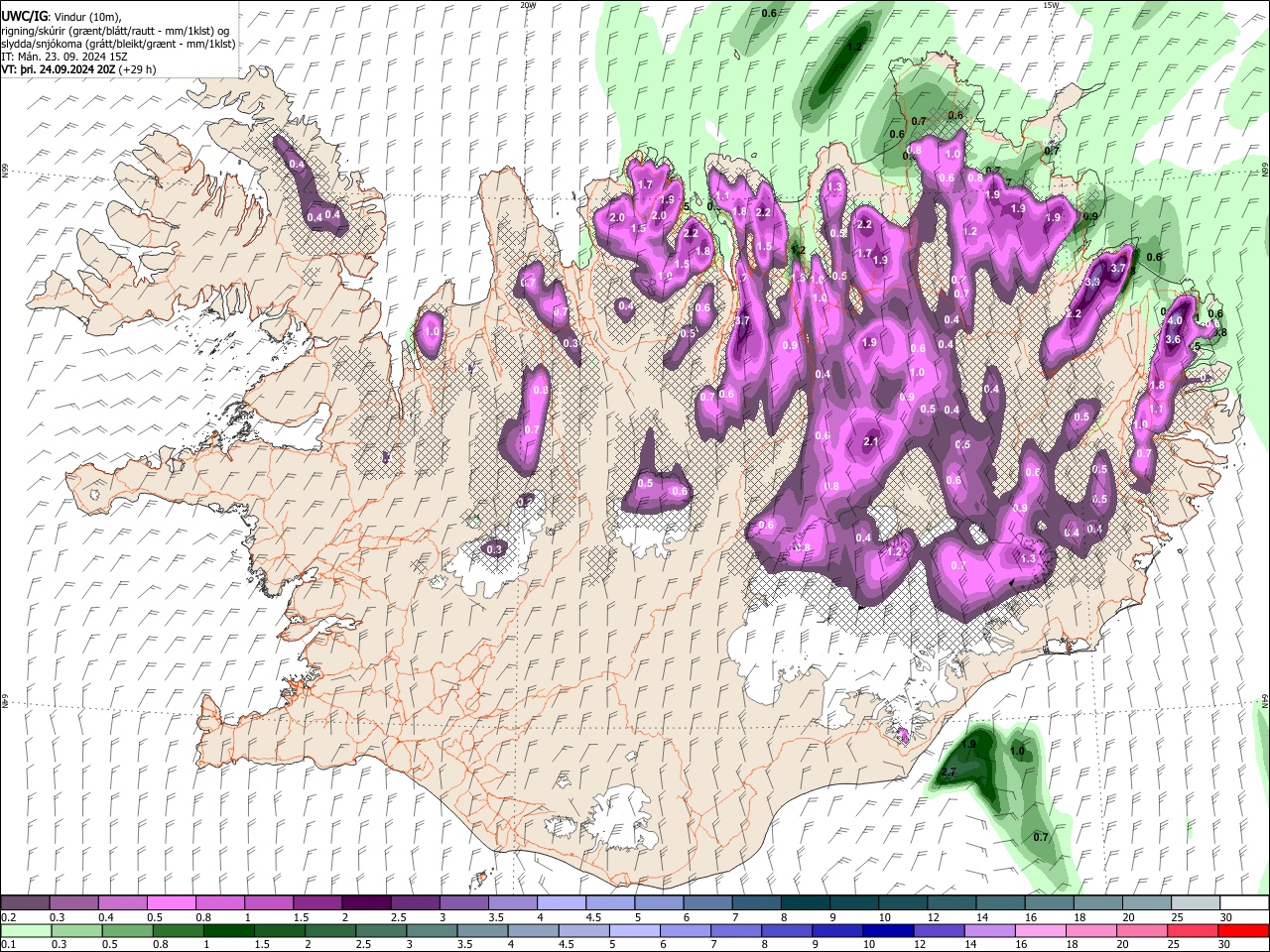Click the 4.0 snowfall value in the east
Viewport: 1270px width, 952px height.
(x=1175, y=320)
